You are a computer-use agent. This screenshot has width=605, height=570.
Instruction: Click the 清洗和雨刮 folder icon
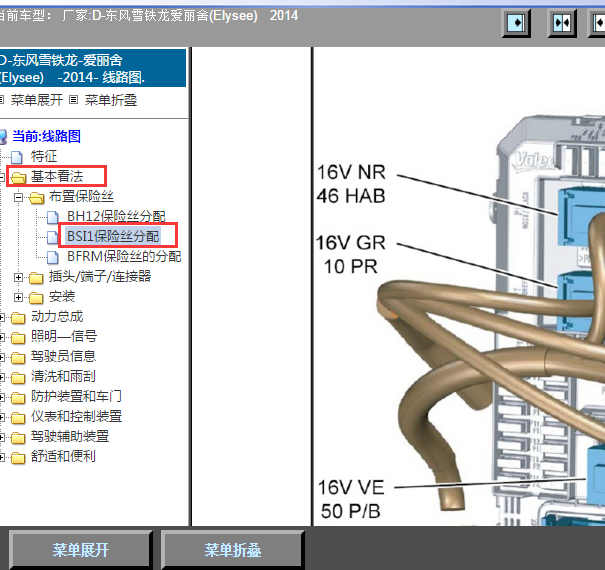(x=18, y=378)
